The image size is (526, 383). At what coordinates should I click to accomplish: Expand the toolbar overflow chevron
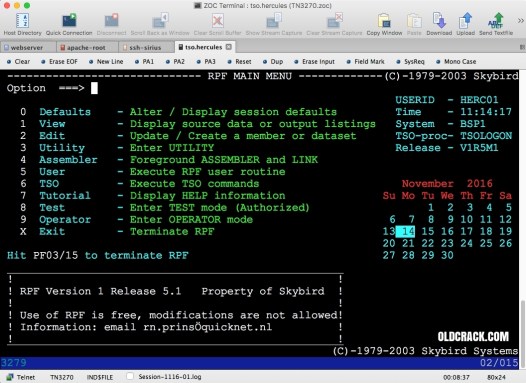(520, 21)
